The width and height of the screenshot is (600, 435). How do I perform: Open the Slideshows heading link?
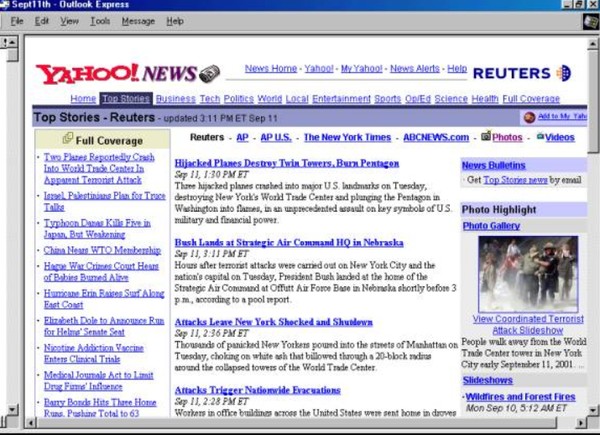(488, 380)
